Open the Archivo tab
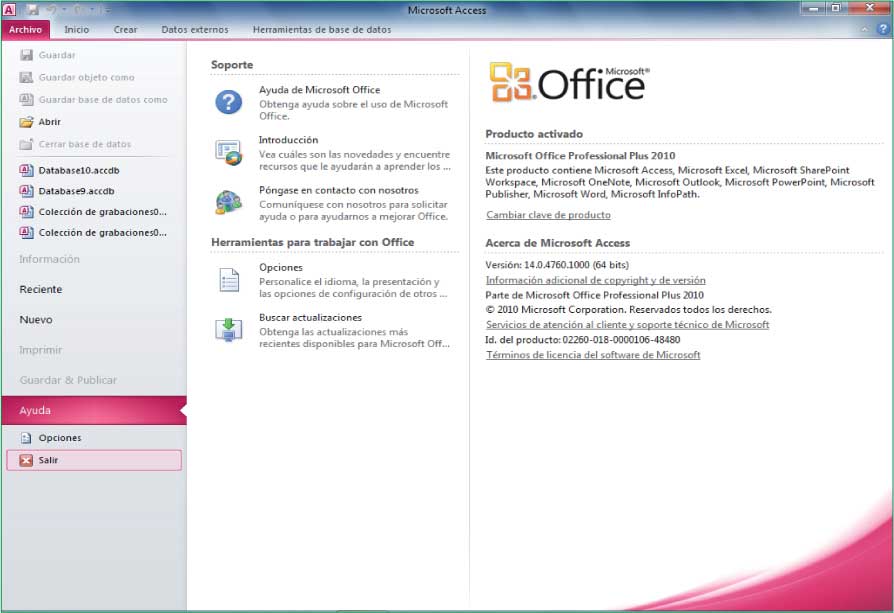 click(x=26, y=30)
